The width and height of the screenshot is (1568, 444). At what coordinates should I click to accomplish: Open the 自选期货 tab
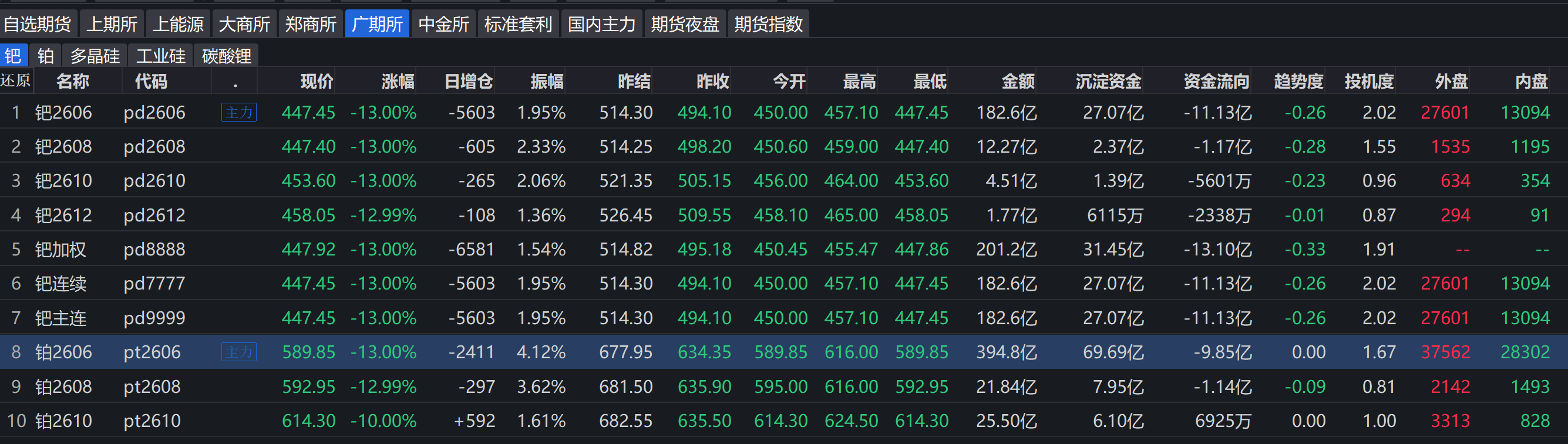(x=38, y=24)
